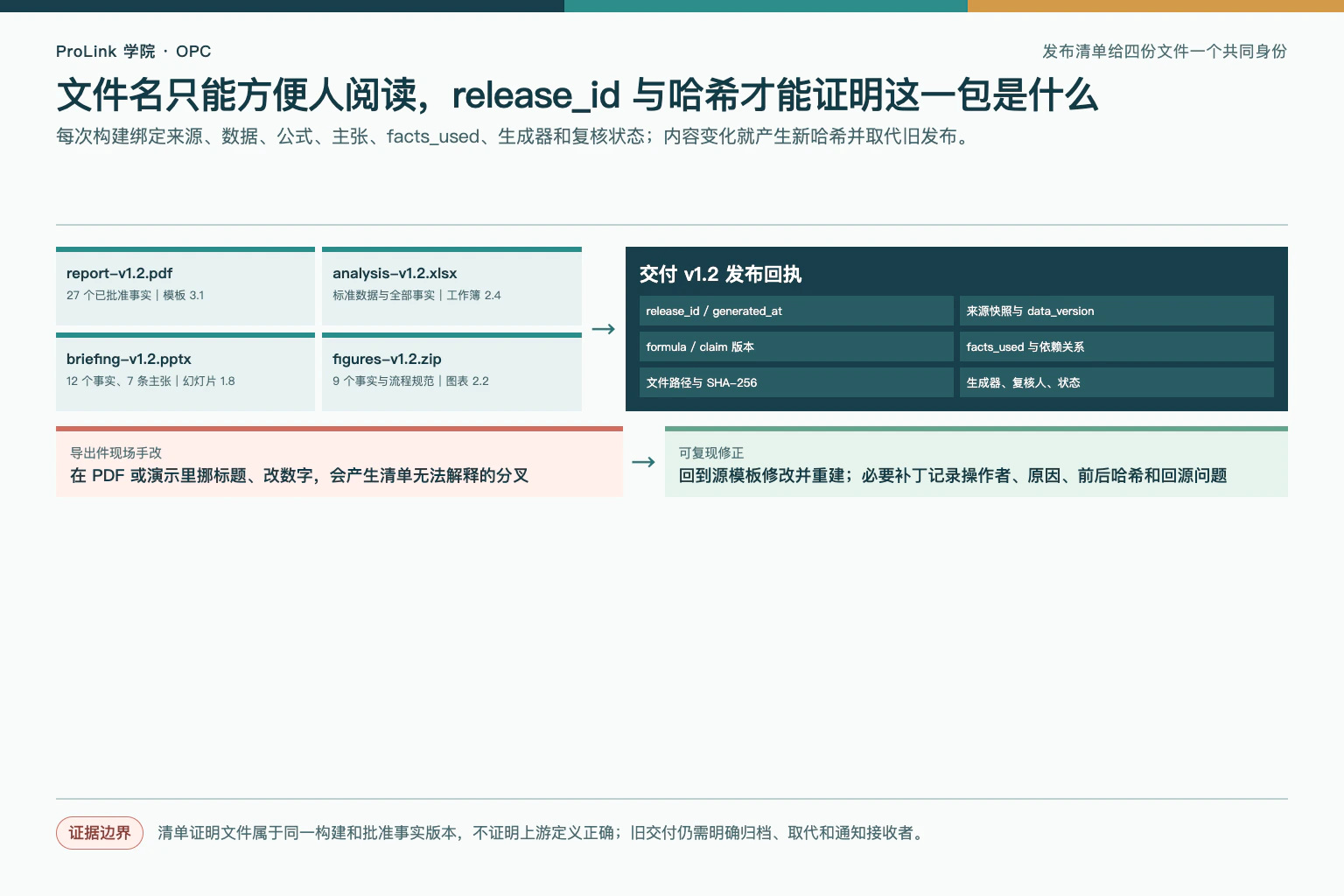Click the '生成器、复核人、状态' cell
Screen dimensions: 1344x896
(x=1116, y=382)
